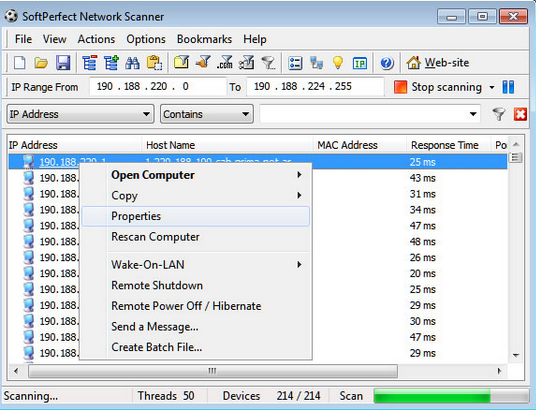This screenshot has height=410, width=536.
Task: Click the New document toolbar icon
Action: [x=19, y=63]
